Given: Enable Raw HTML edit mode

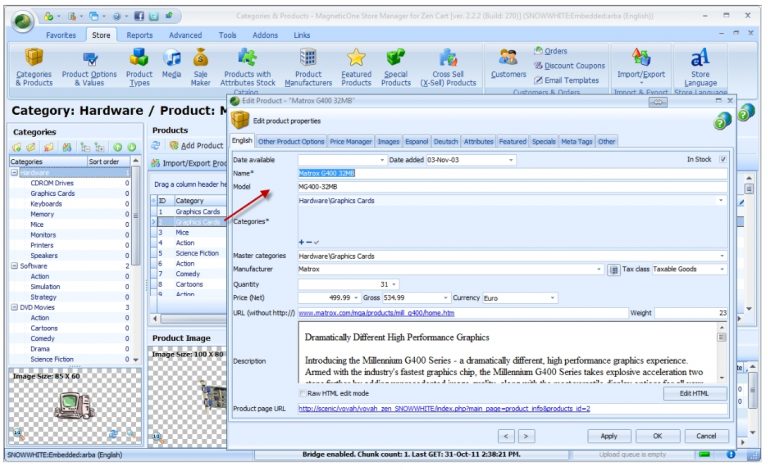Looking at the screenshot, I should (303, 393).
